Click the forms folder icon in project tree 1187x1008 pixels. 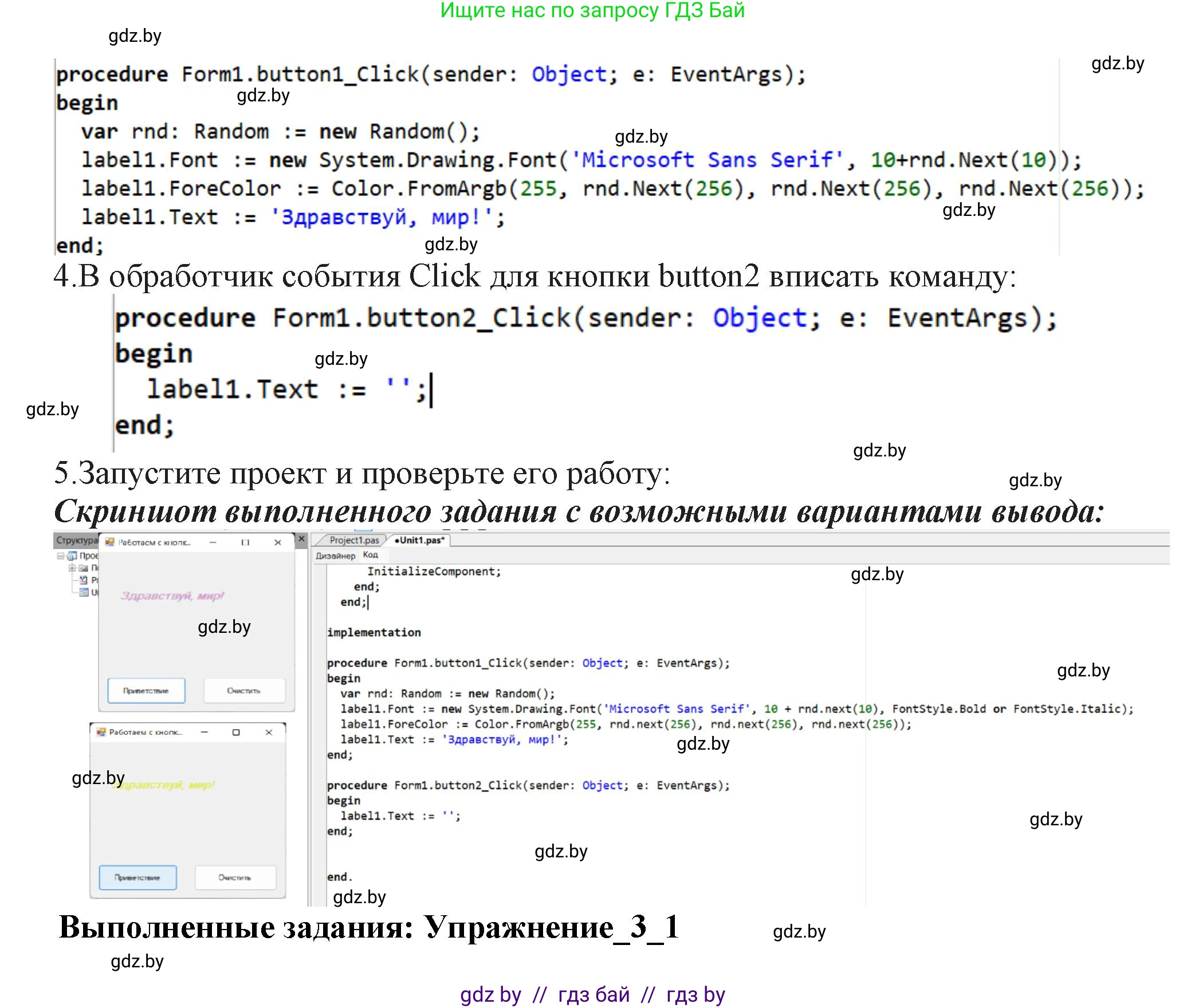(84, 568)
